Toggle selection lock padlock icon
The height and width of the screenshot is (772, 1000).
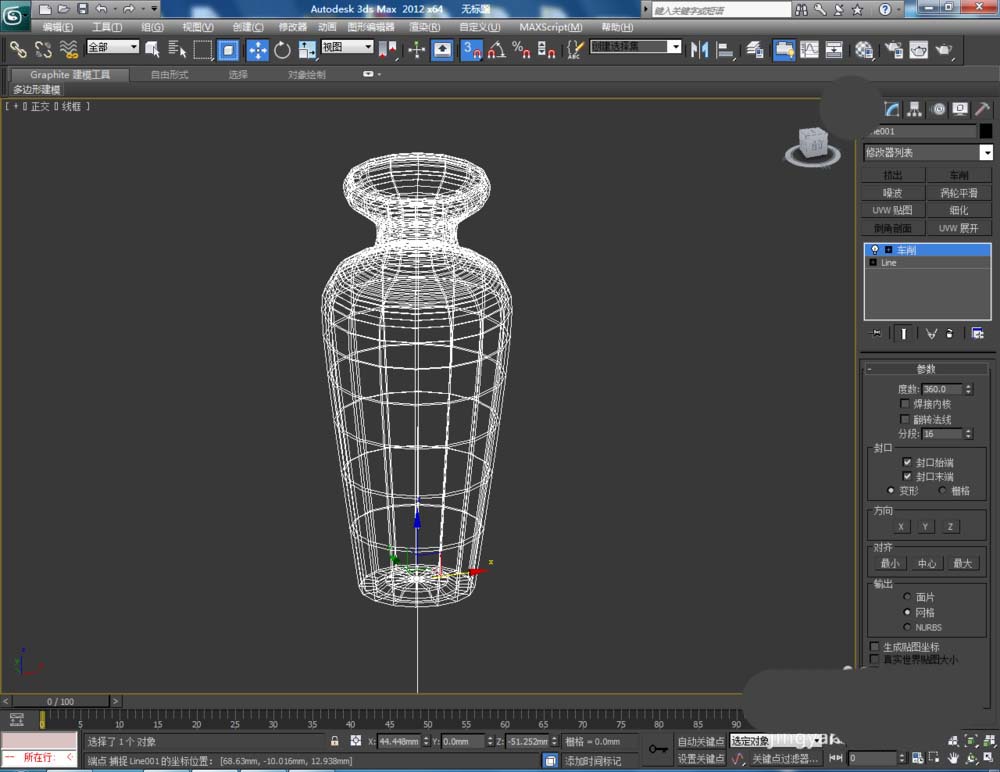point(335,741)
